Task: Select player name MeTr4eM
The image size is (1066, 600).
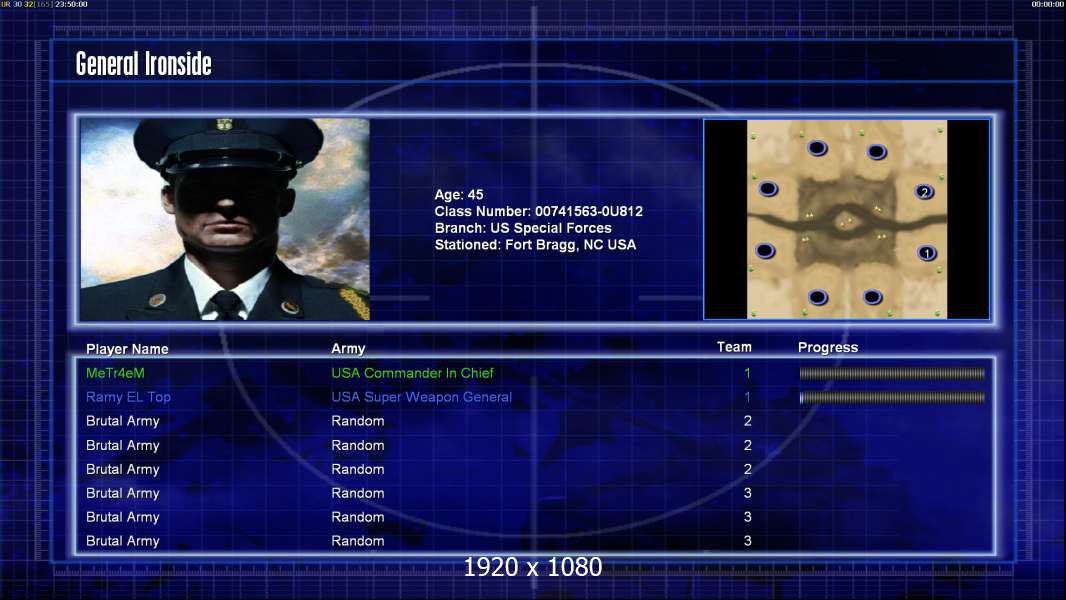Action: pyautogui.click(x=116, y=373)
